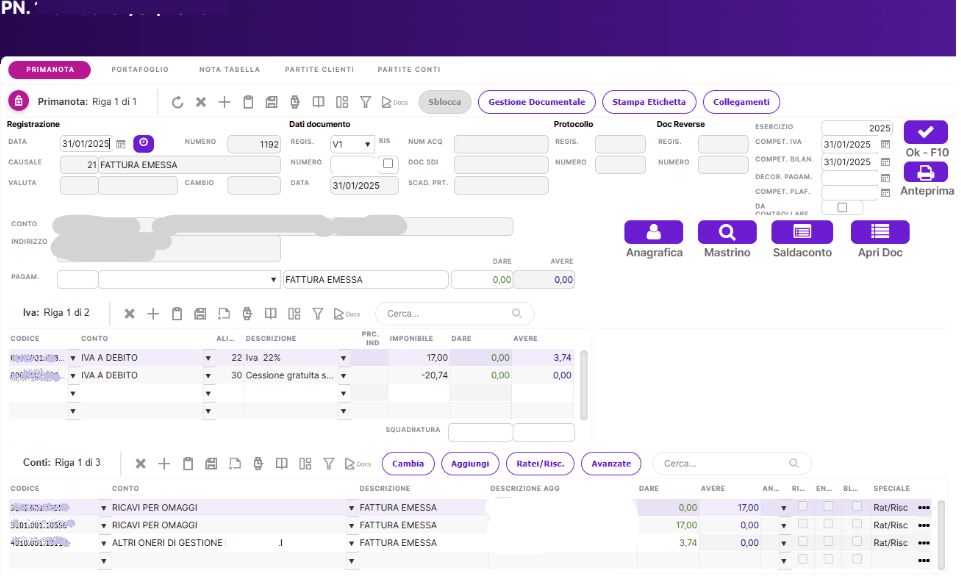Screen dimensions: 961x586
Task: Open Gestione Documentale
Action: click(x=536, y=102)
